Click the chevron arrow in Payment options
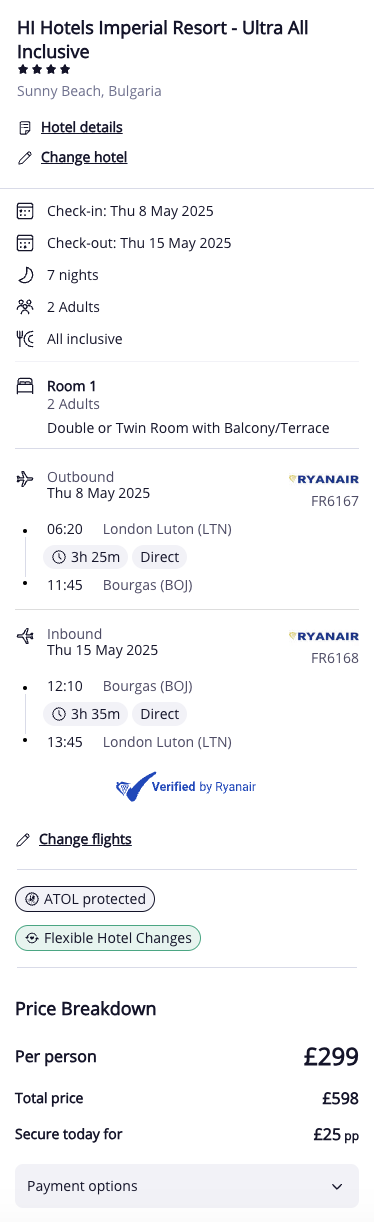This screenshot has height=1222, width=374. (x=336, y=1186)
